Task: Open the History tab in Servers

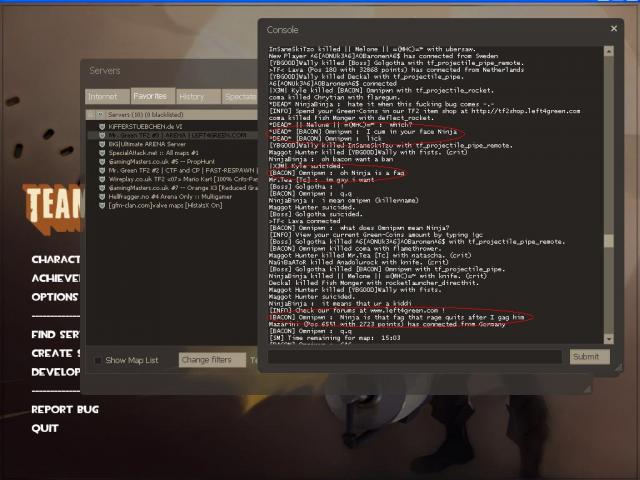Action: click(191, 97)
